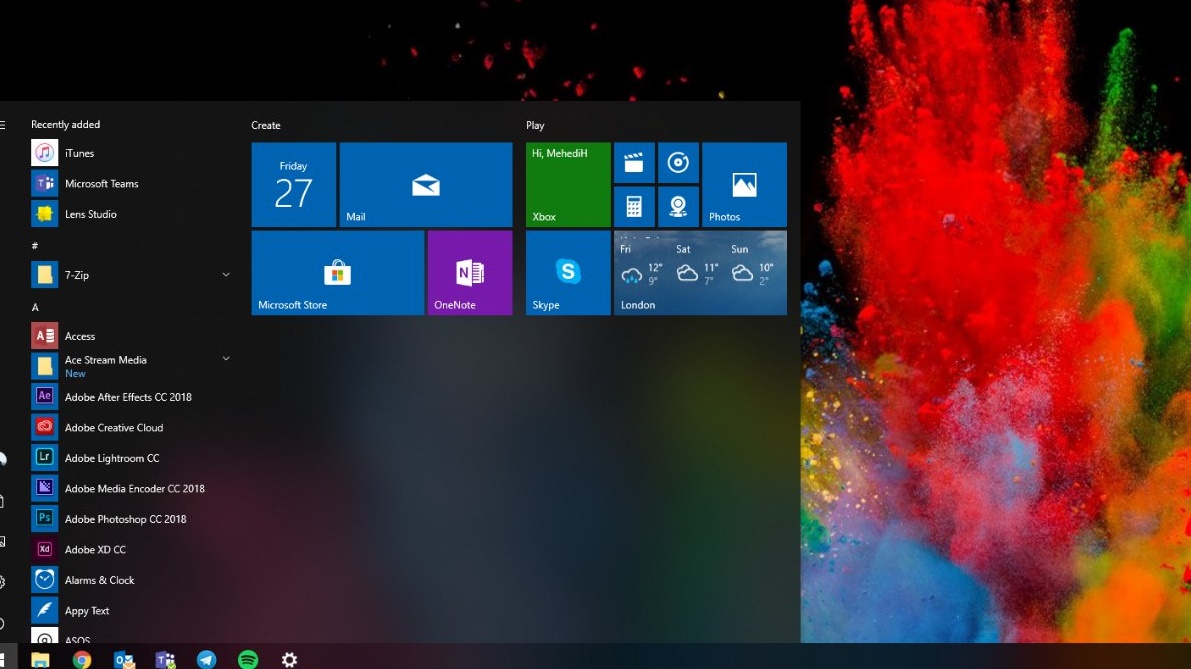Launch Microsoft Teams from the app list

[131, 183]
